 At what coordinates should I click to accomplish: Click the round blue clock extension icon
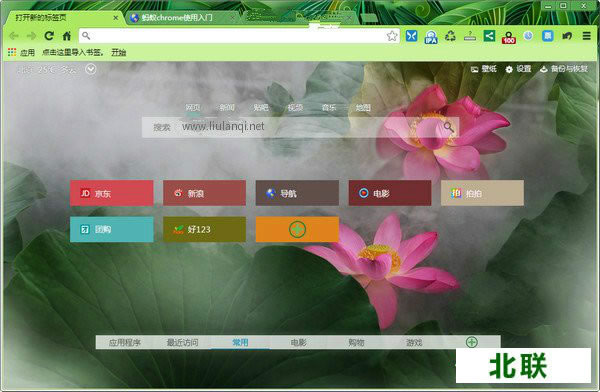point(528,36)
